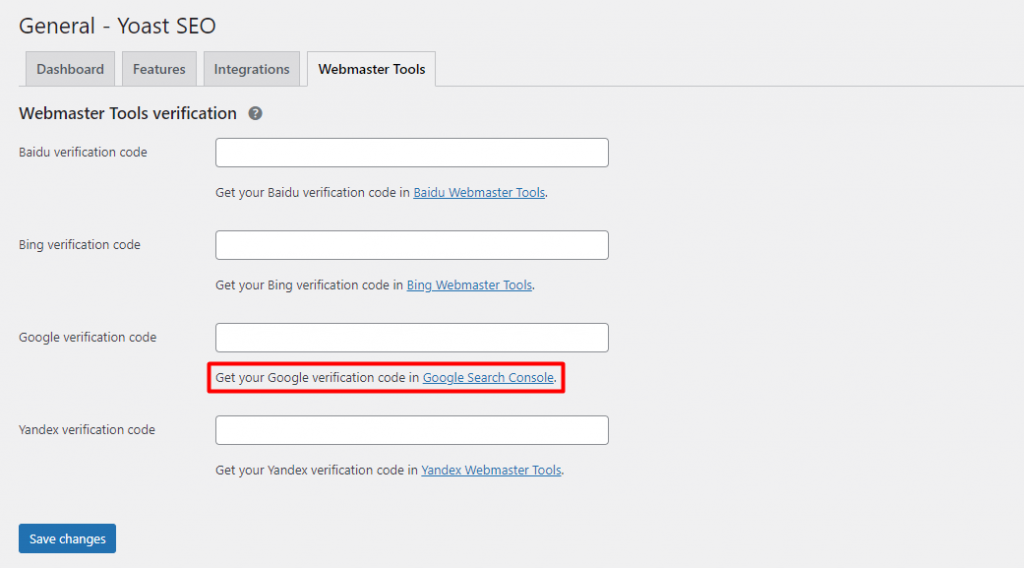Focus the Yandex verification code field
1024x568 pixels.
412,430
